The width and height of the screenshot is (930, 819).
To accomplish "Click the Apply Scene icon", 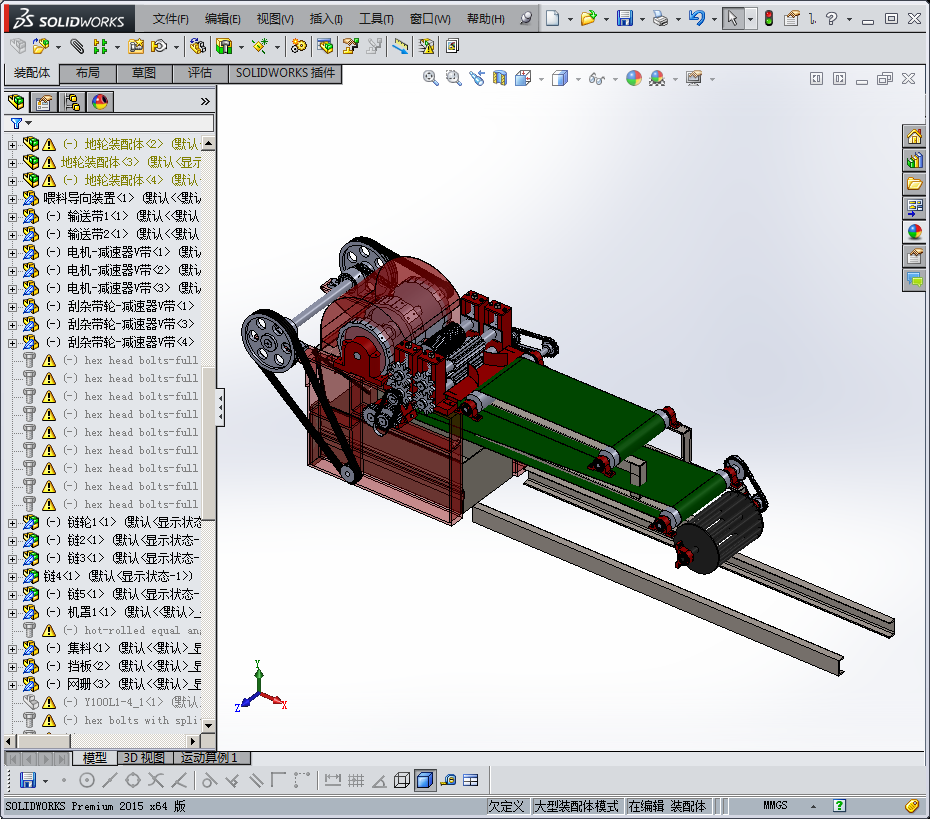I will (x=657, y=78).
